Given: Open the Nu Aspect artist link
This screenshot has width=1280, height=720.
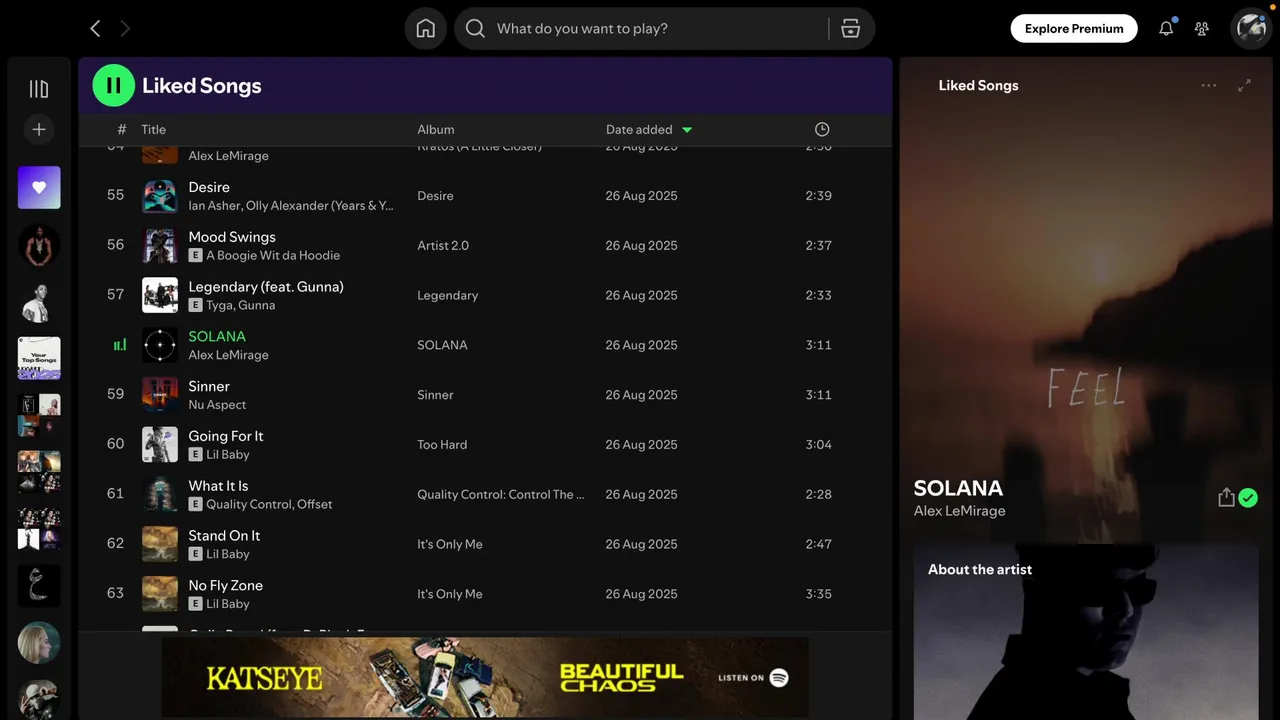Looking at the screenshot, I should coord(217,405).
